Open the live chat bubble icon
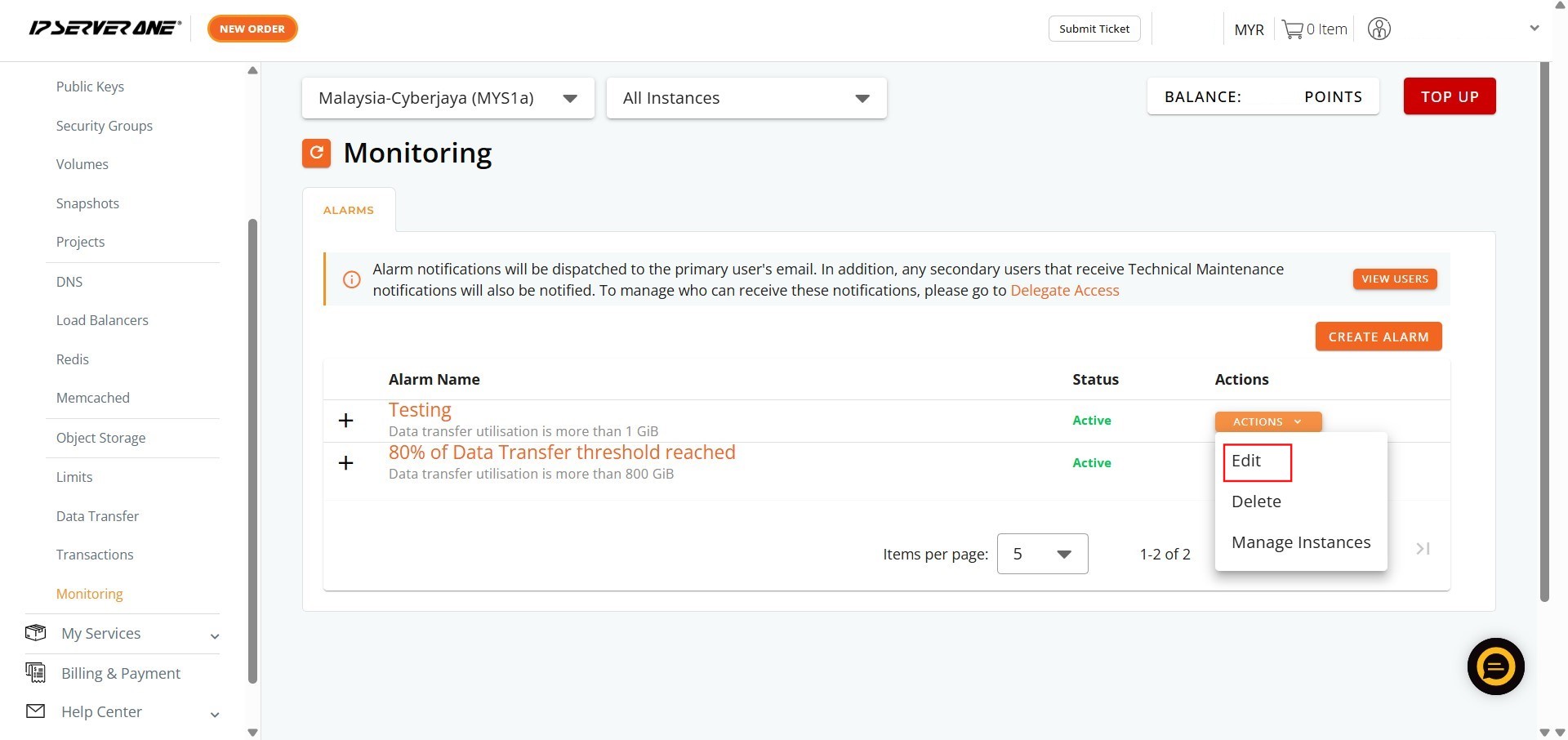 point(1495,666)
